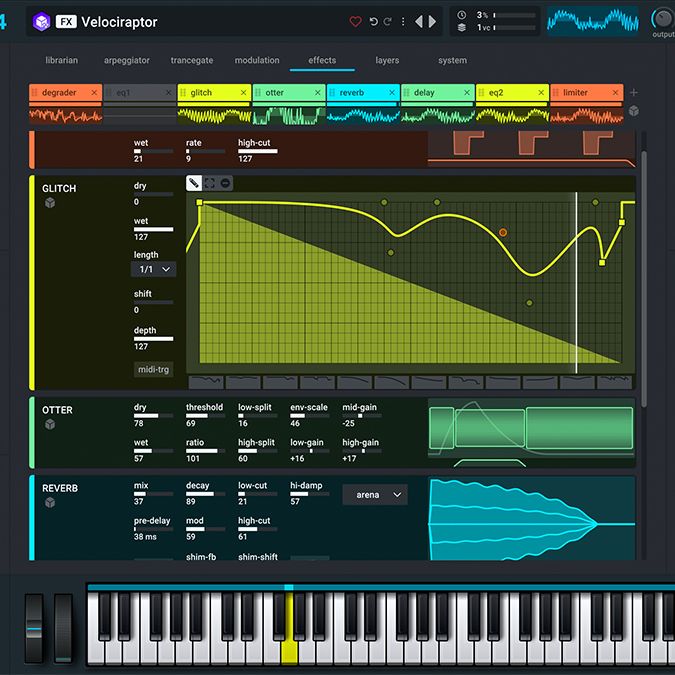Toggle the FX badge next to preset name

66,22
